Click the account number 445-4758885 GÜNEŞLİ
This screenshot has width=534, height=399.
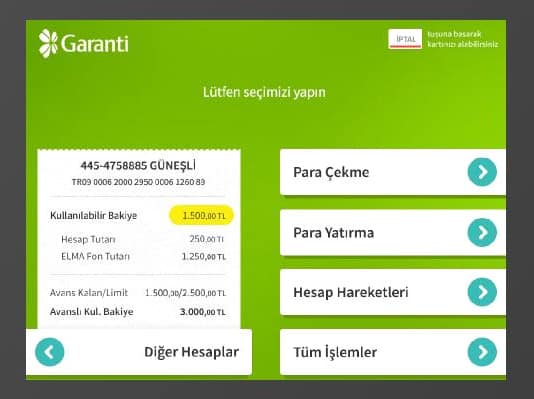tap(138, 166)
